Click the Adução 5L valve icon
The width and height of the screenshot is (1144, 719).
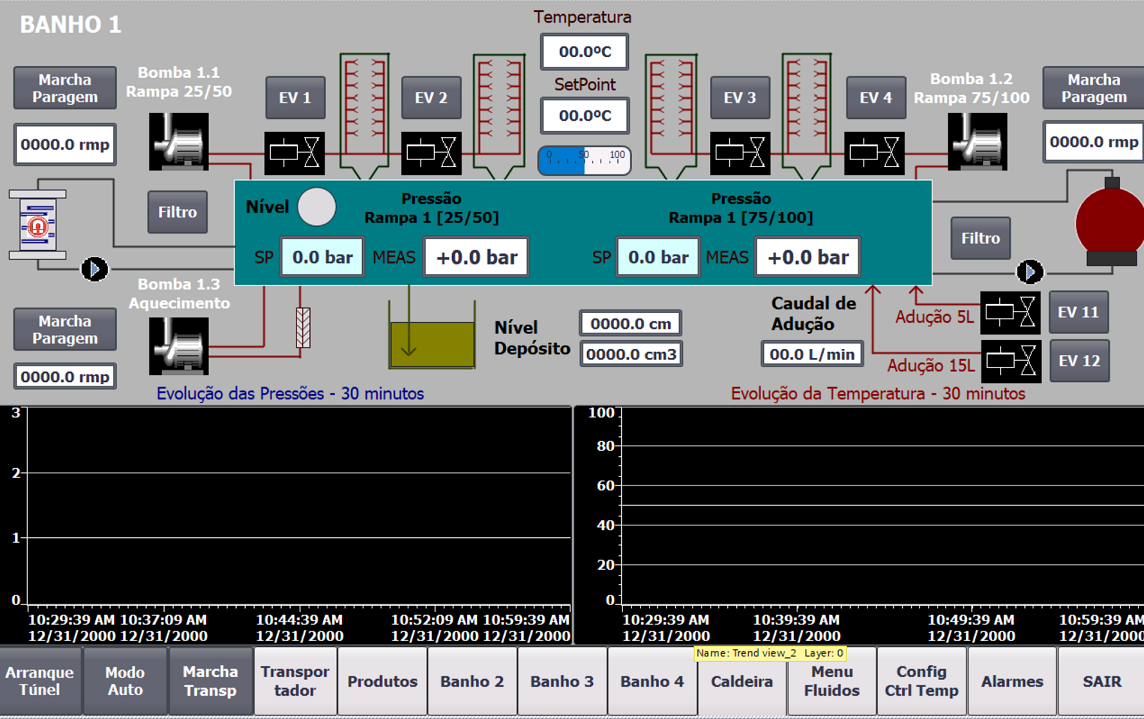1011,313
